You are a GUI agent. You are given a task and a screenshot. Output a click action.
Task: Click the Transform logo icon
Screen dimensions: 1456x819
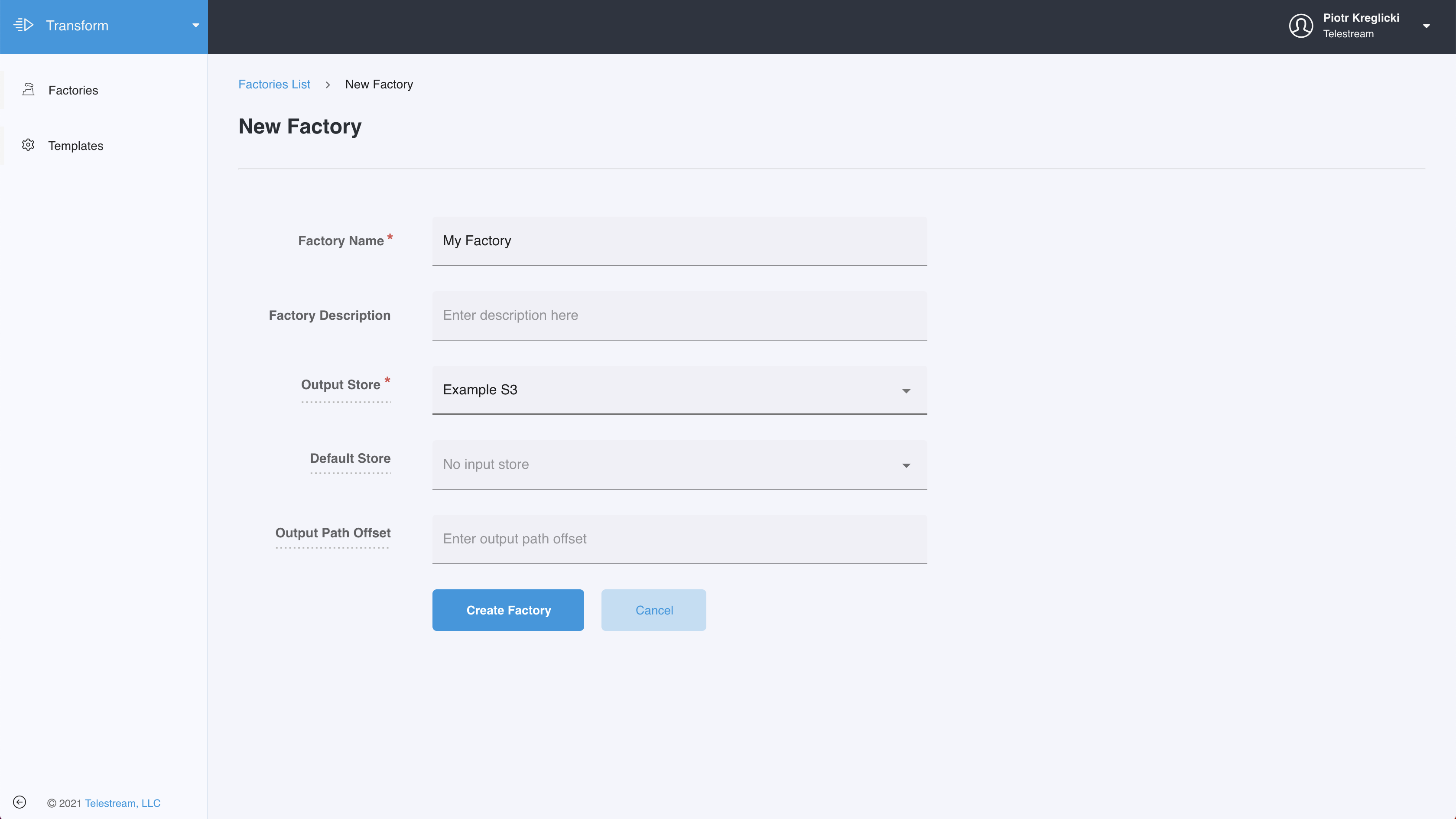click(x=24, y=26)
